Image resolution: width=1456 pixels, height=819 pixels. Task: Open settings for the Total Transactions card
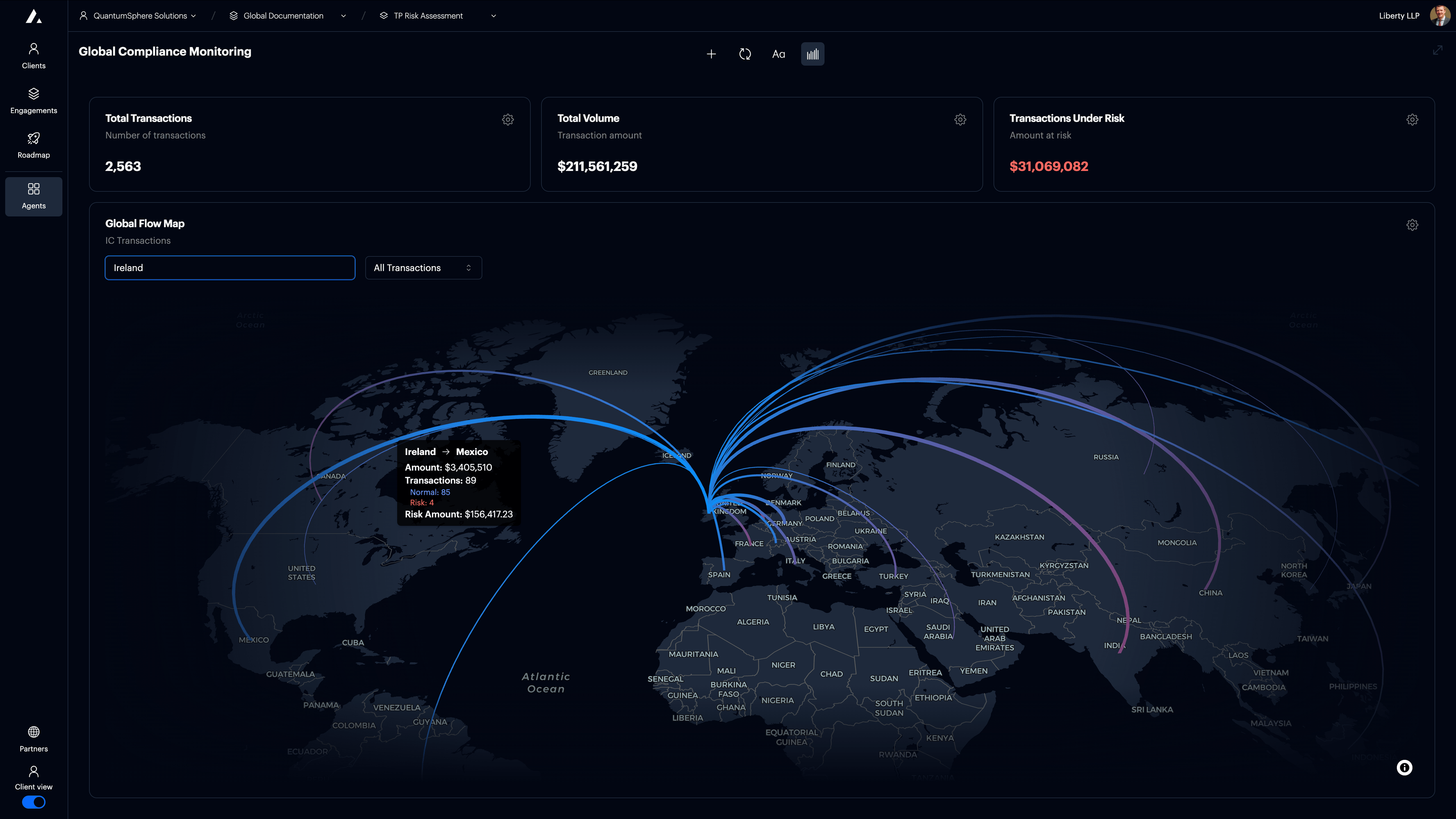click(x=508, y=119)
